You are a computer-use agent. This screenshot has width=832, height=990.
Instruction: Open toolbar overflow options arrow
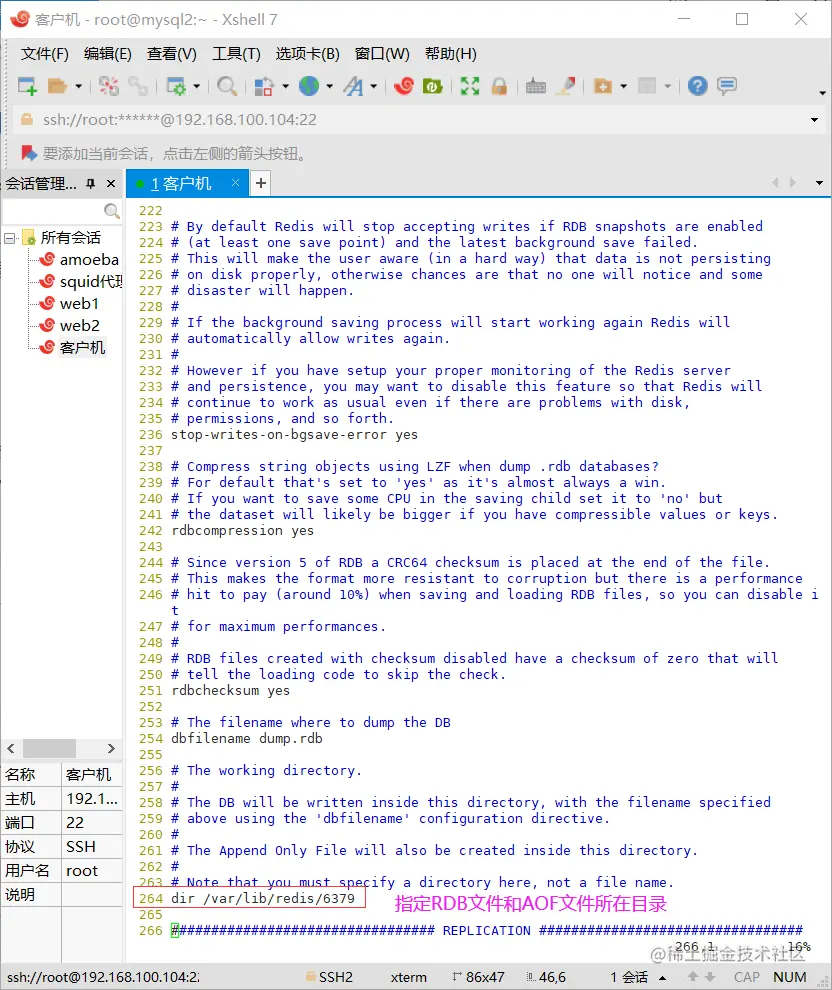[x=822, y=93]
